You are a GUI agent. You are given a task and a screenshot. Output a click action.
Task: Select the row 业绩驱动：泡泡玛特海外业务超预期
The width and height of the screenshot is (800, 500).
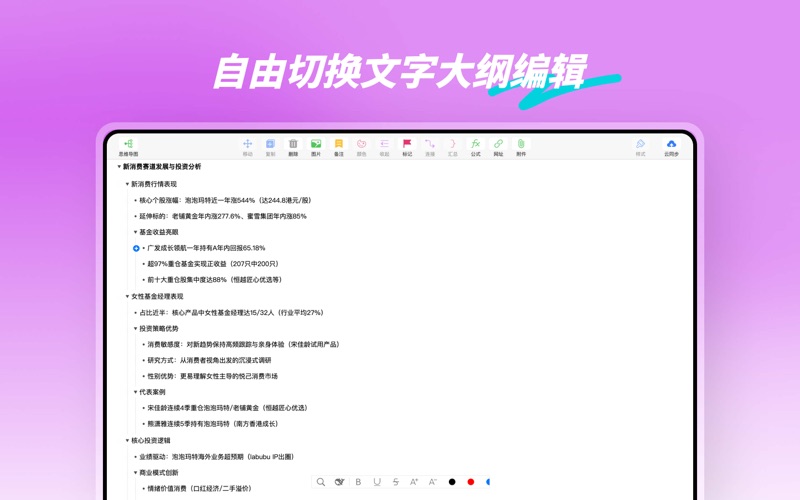(x=217, y=457)
